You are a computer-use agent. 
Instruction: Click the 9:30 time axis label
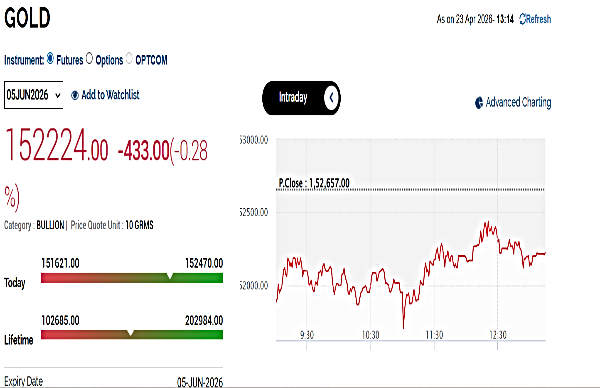[x=307, y=335]
